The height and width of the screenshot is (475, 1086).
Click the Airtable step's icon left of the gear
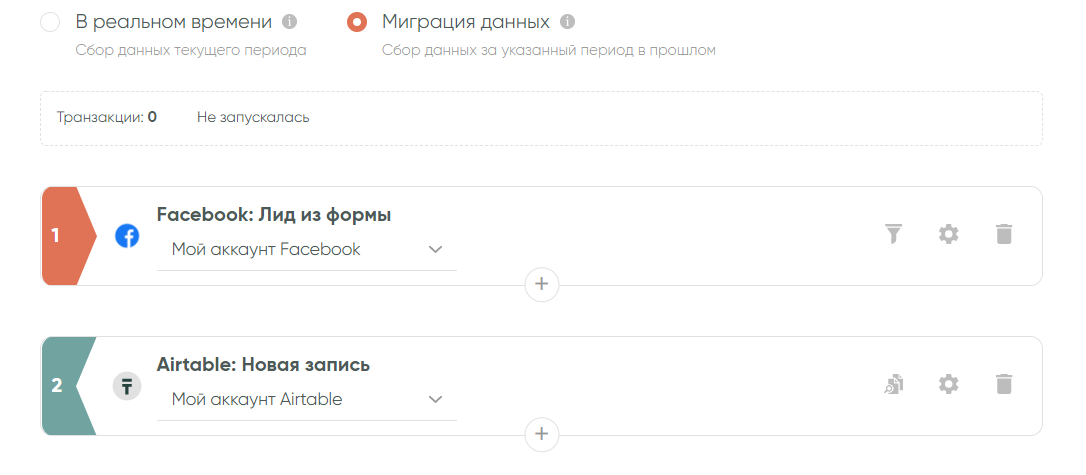click(x=893, y=384)
